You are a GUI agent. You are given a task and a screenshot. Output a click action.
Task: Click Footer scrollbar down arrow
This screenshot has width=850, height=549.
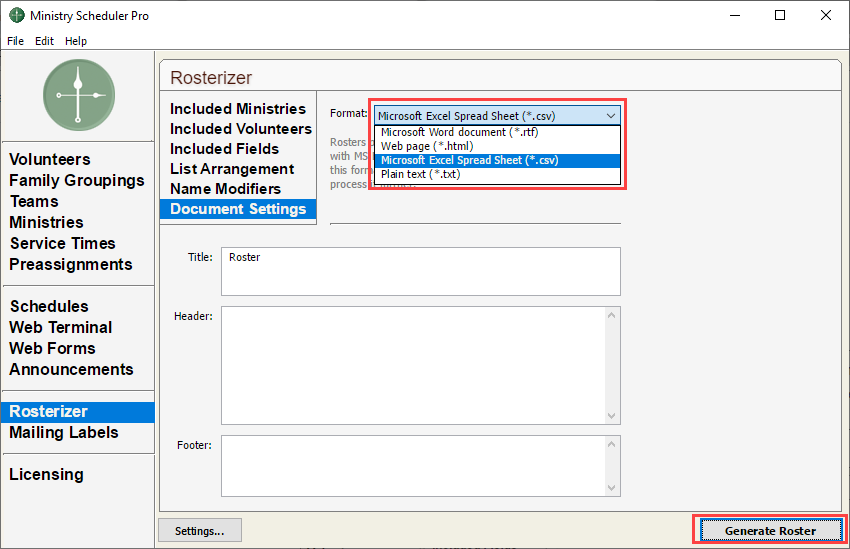click(x=611, y=488)
